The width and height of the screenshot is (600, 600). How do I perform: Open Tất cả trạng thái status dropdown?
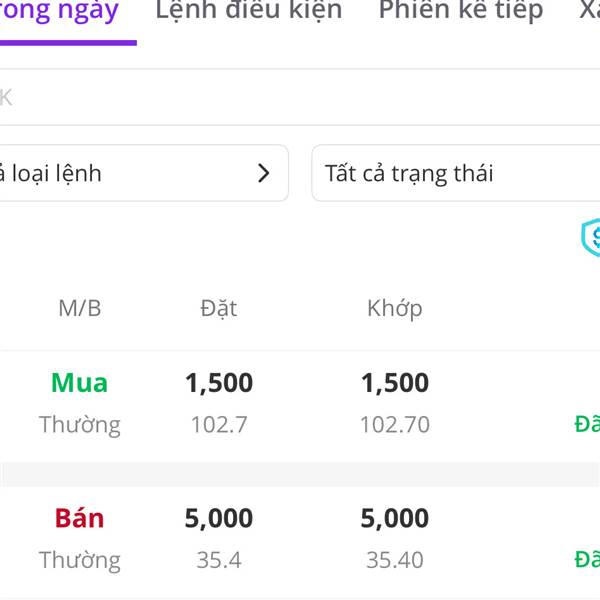coord(456,173)
